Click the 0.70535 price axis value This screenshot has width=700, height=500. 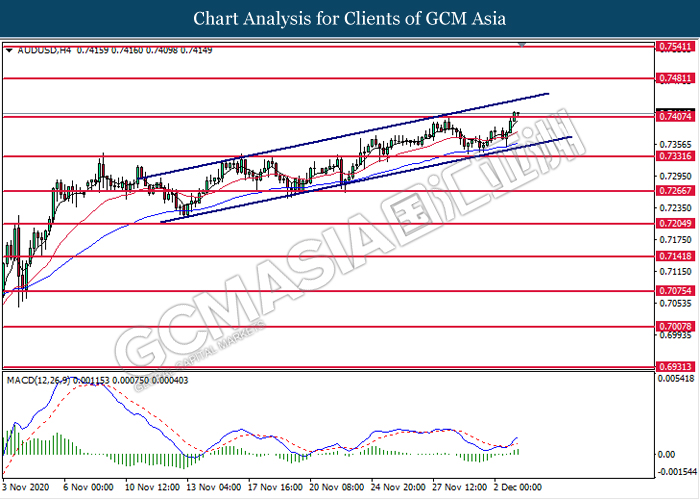click(x=675, y=303)
